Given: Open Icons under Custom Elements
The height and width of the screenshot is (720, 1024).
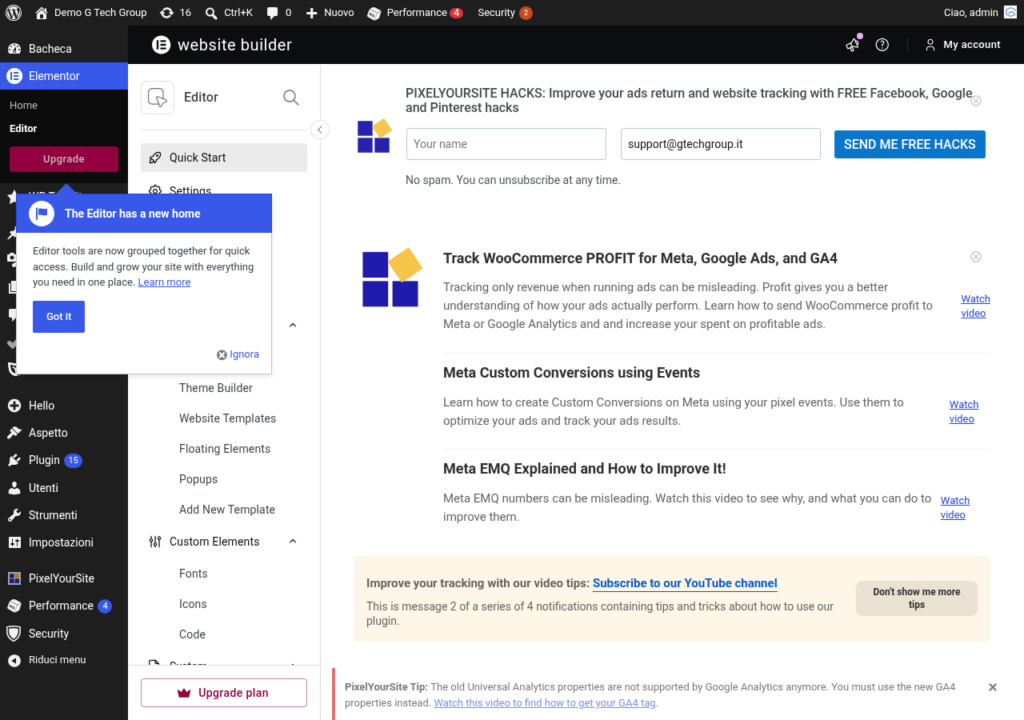Looking at the screenshot, I should pyautogui.click(x=193, y=604).
